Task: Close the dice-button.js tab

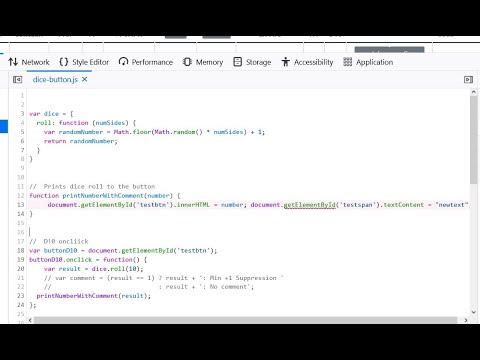Action: [85, 79]
